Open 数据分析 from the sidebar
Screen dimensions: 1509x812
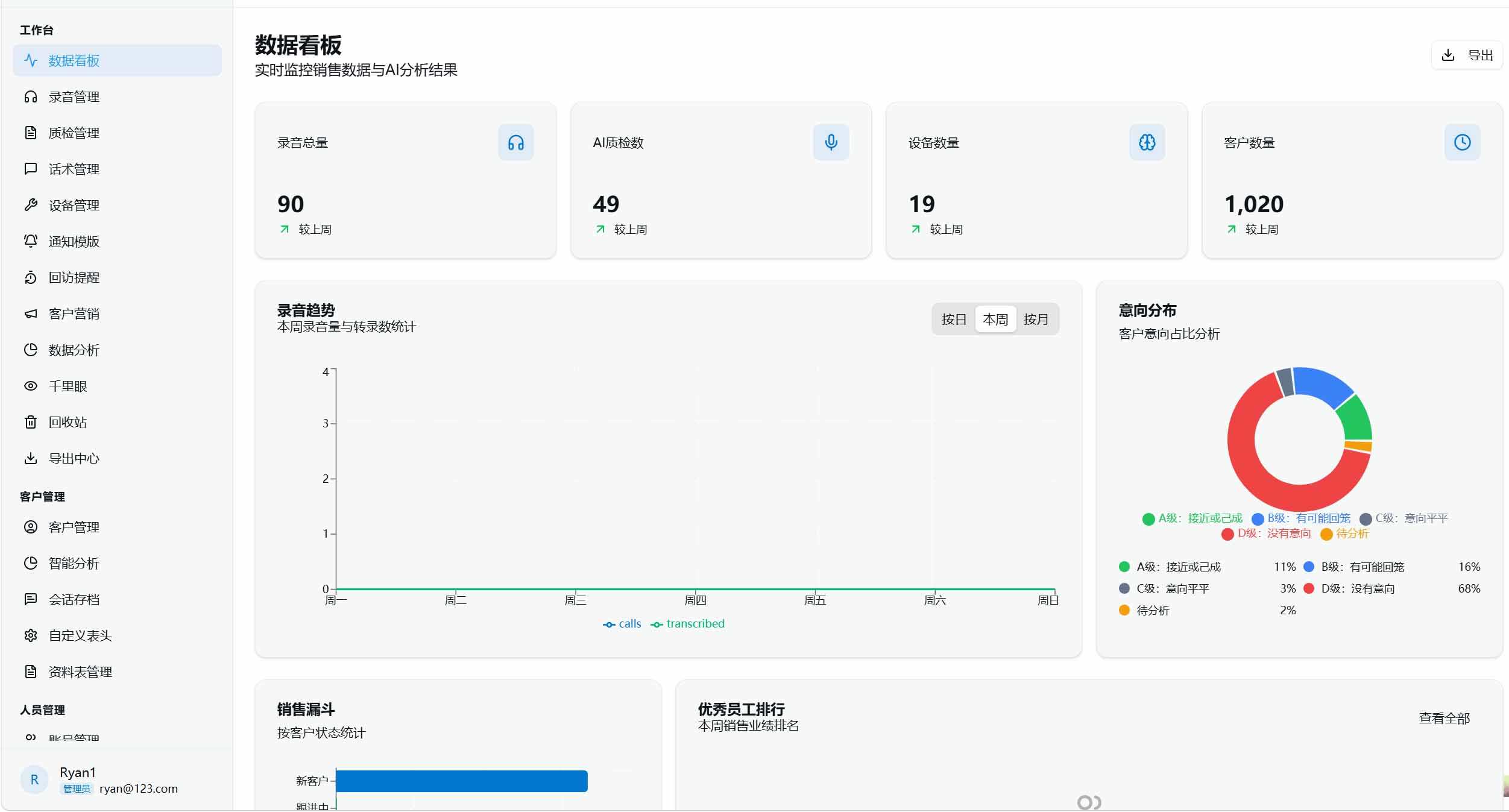[117, 350]
